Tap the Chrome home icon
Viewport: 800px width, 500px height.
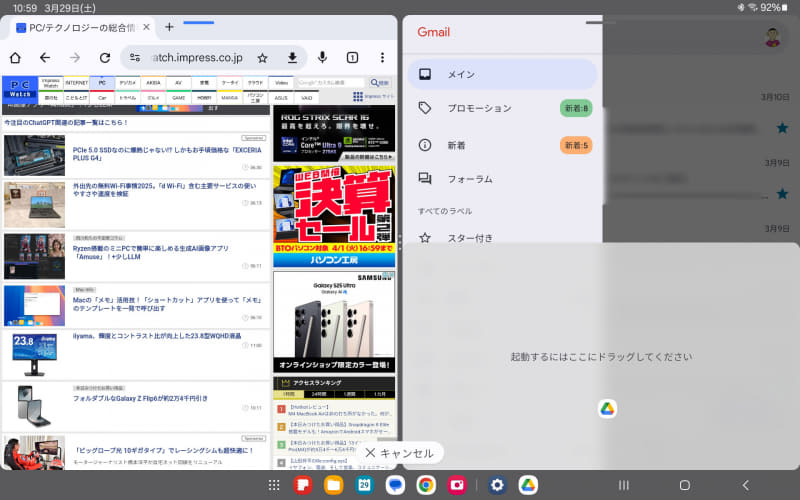click(x=15, y=58)
